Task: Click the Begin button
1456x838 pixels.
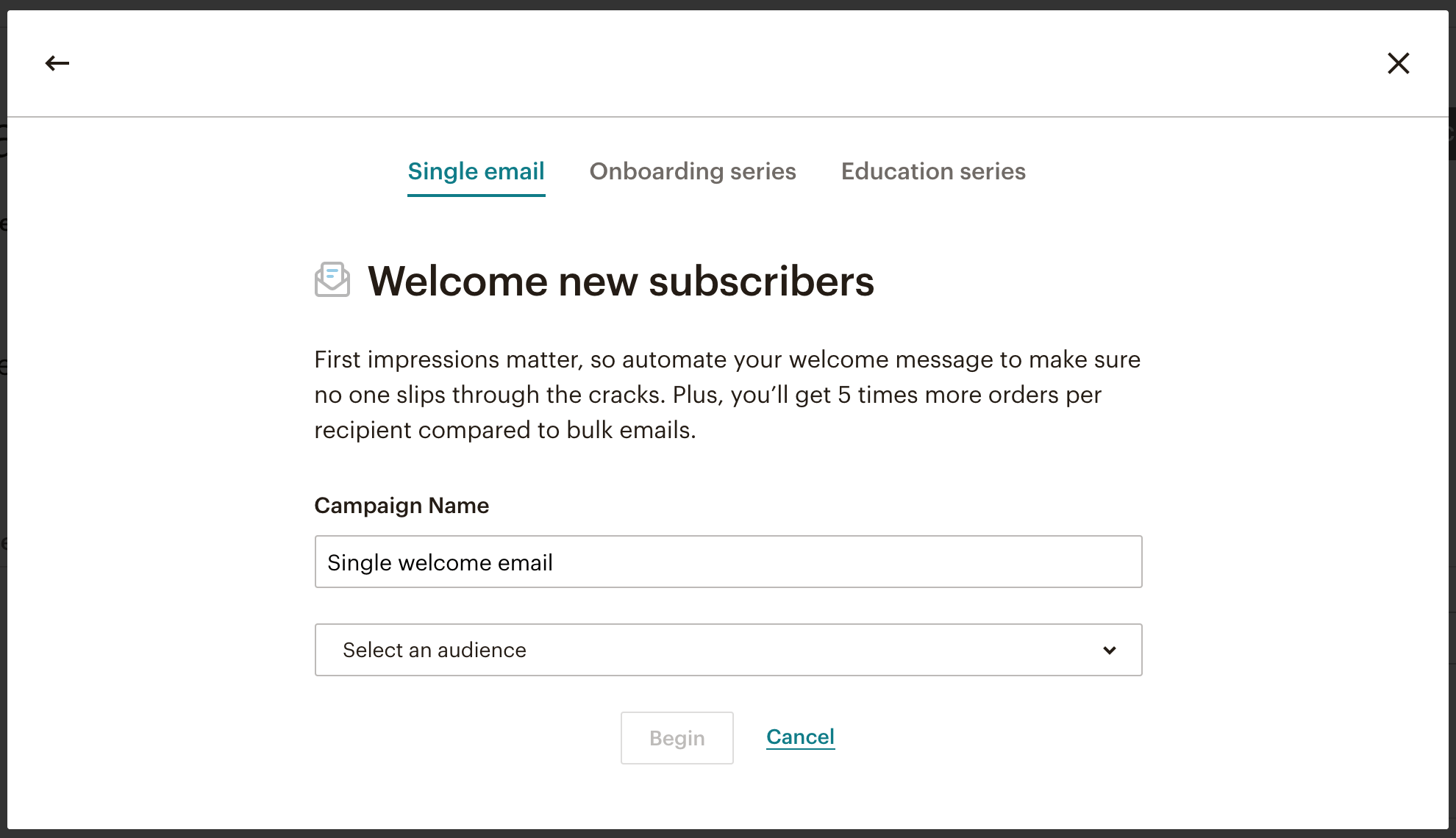Action: [677, 737]
